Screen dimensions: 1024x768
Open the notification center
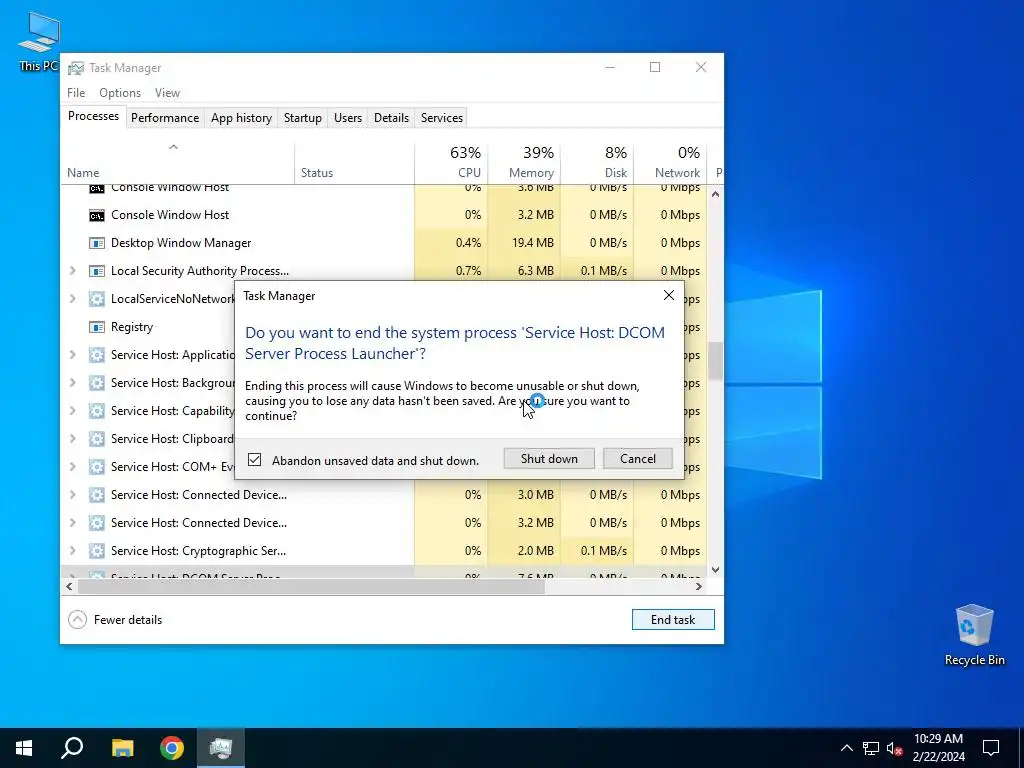click(x=991, y=748)
